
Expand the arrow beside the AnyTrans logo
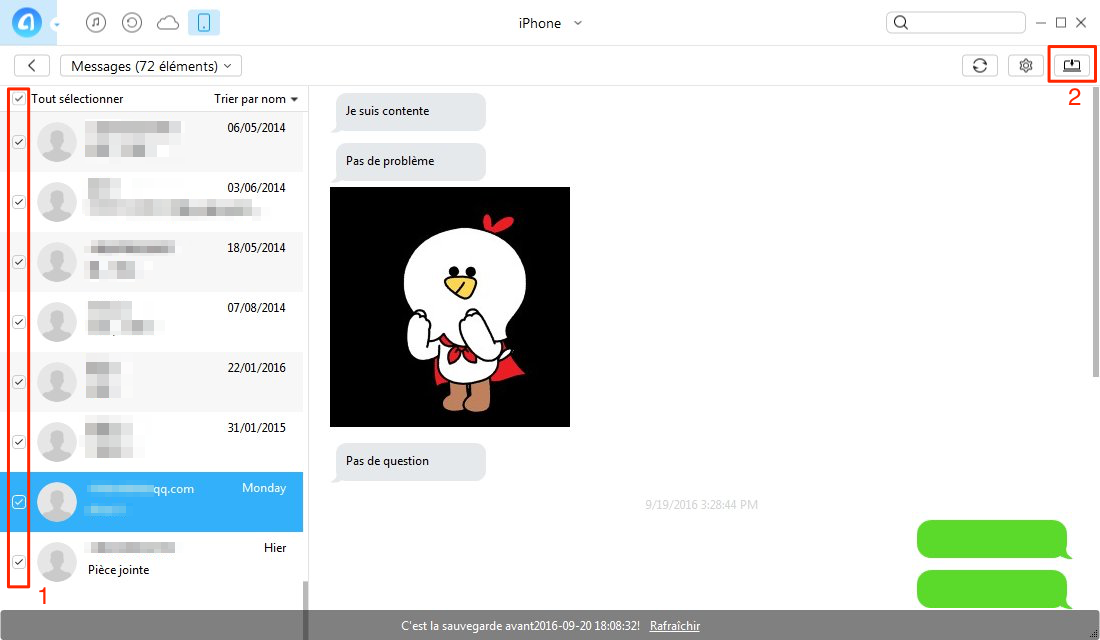56,25
